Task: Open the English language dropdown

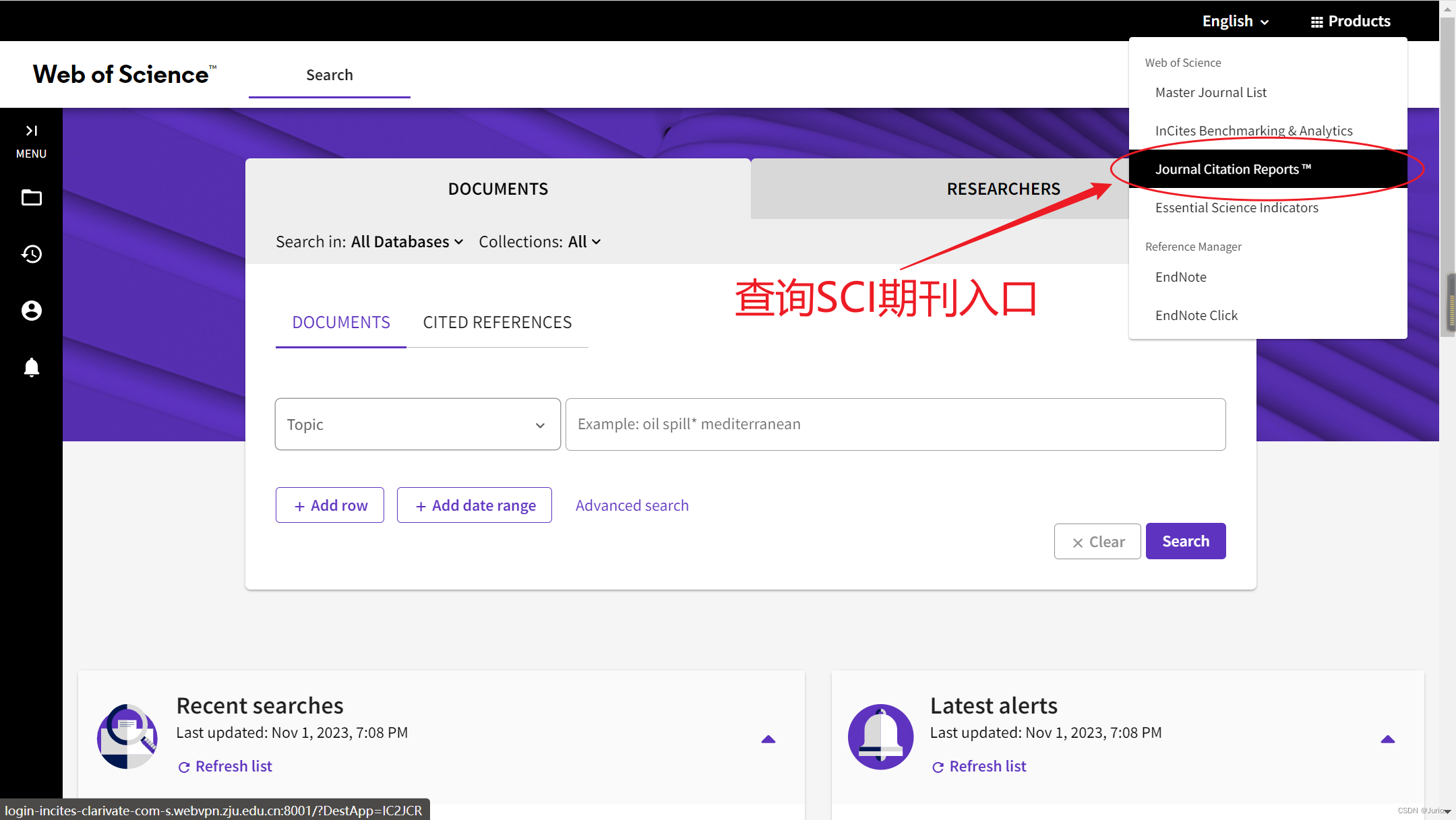Action: 1235,21
